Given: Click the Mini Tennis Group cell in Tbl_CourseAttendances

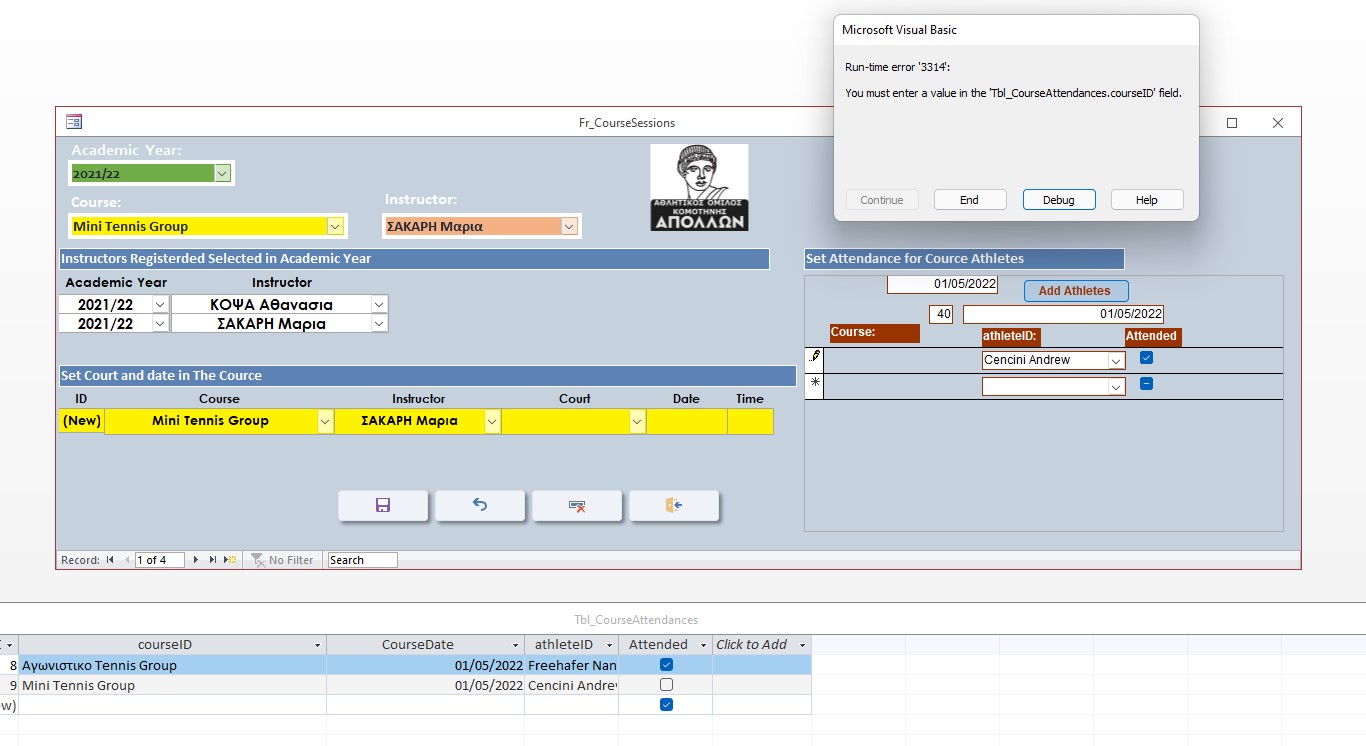Looking at the screenshot, I should pyautogui.click(x=172, y=685).
